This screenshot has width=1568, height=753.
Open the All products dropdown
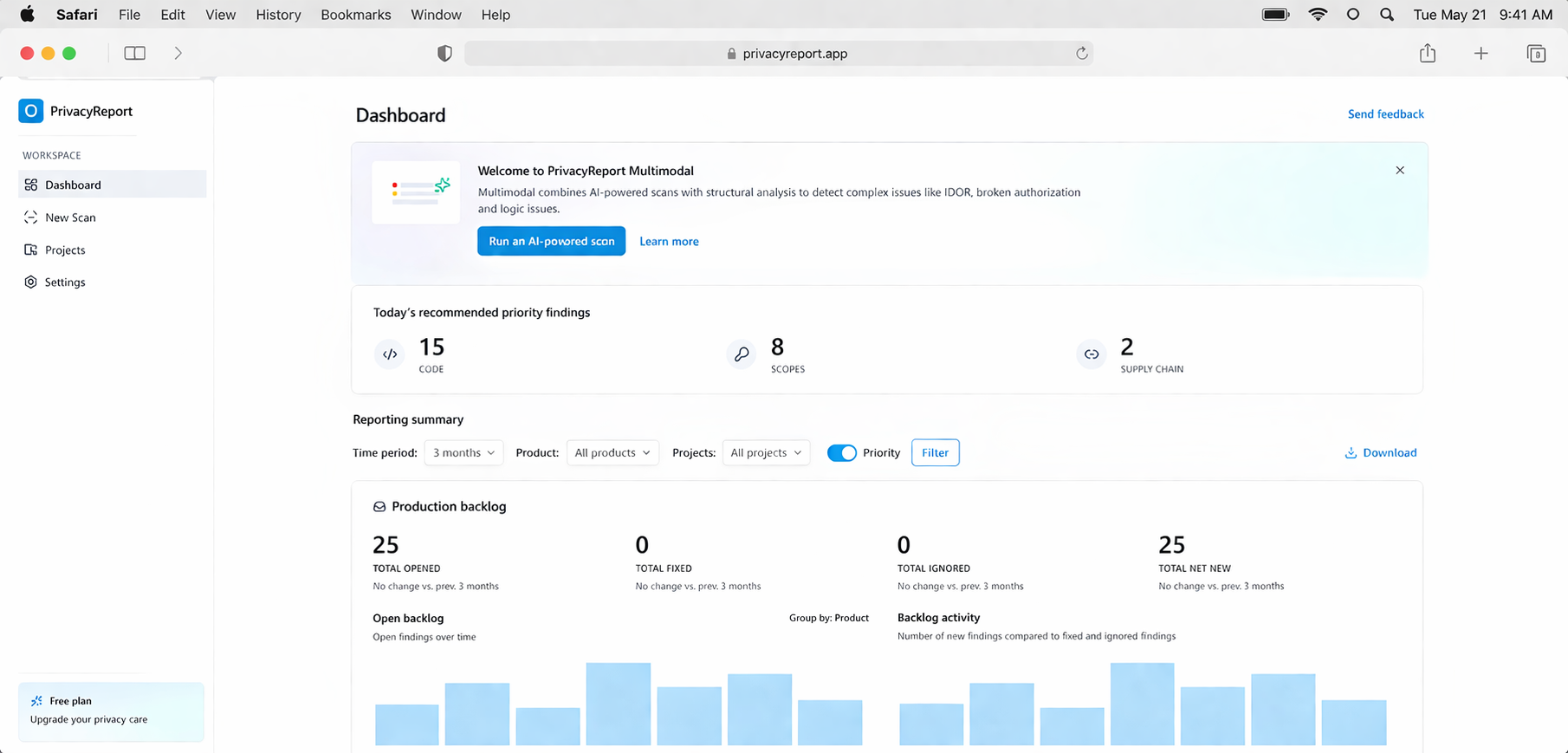click(612, 452)
